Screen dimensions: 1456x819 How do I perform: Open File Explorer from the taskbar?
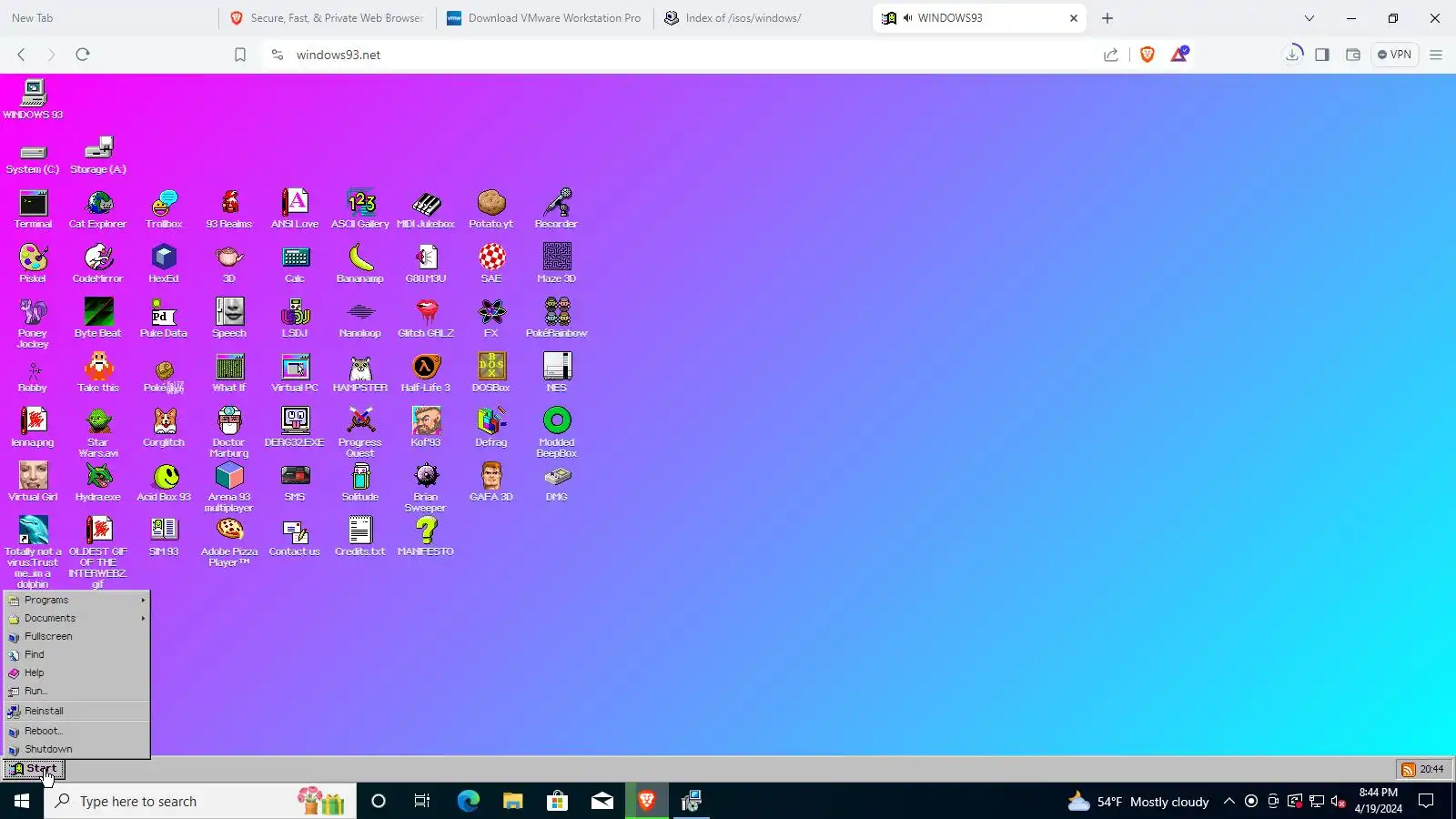click(512, 802)
